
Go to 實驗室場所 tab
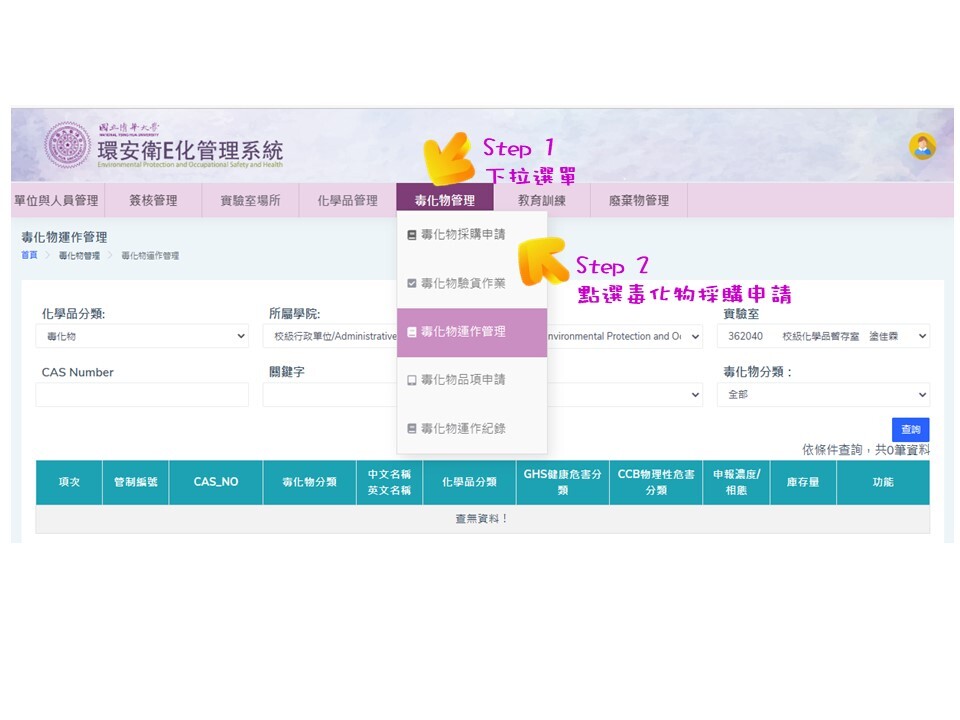click(250, 200)
